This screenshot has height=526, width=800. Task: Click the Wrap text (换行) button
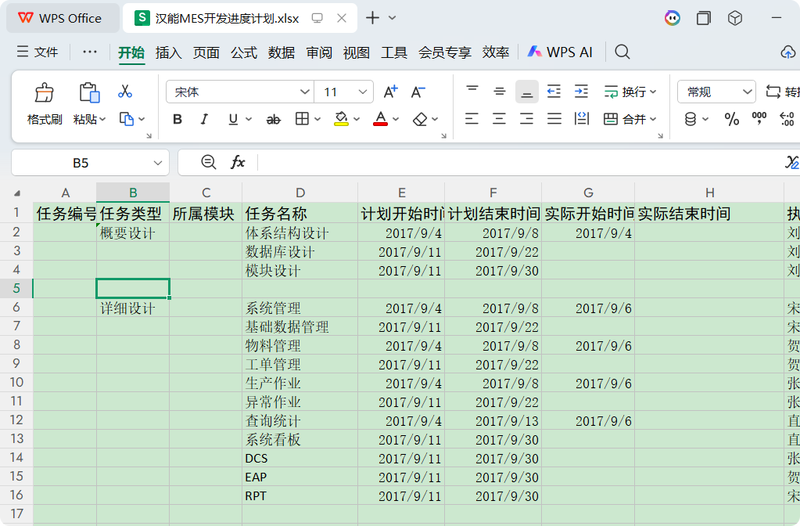point(630,92)
